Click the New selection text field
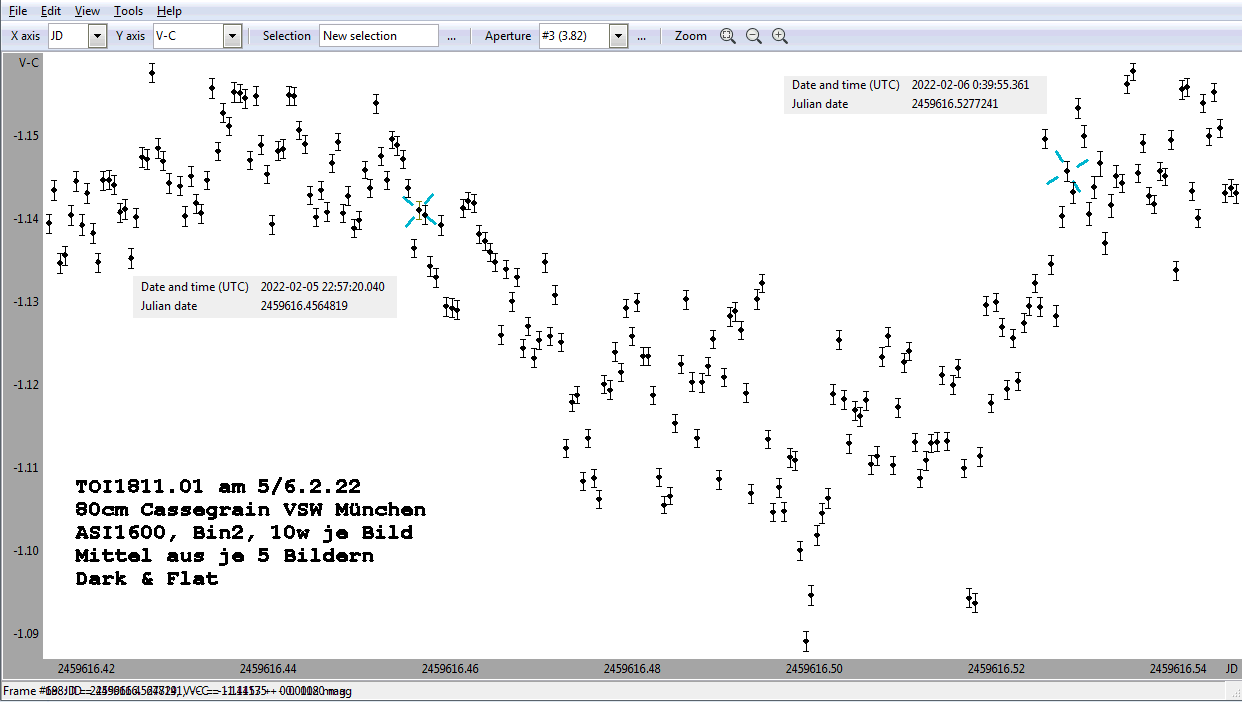The image size is (1242, 702). click(379, 36)
